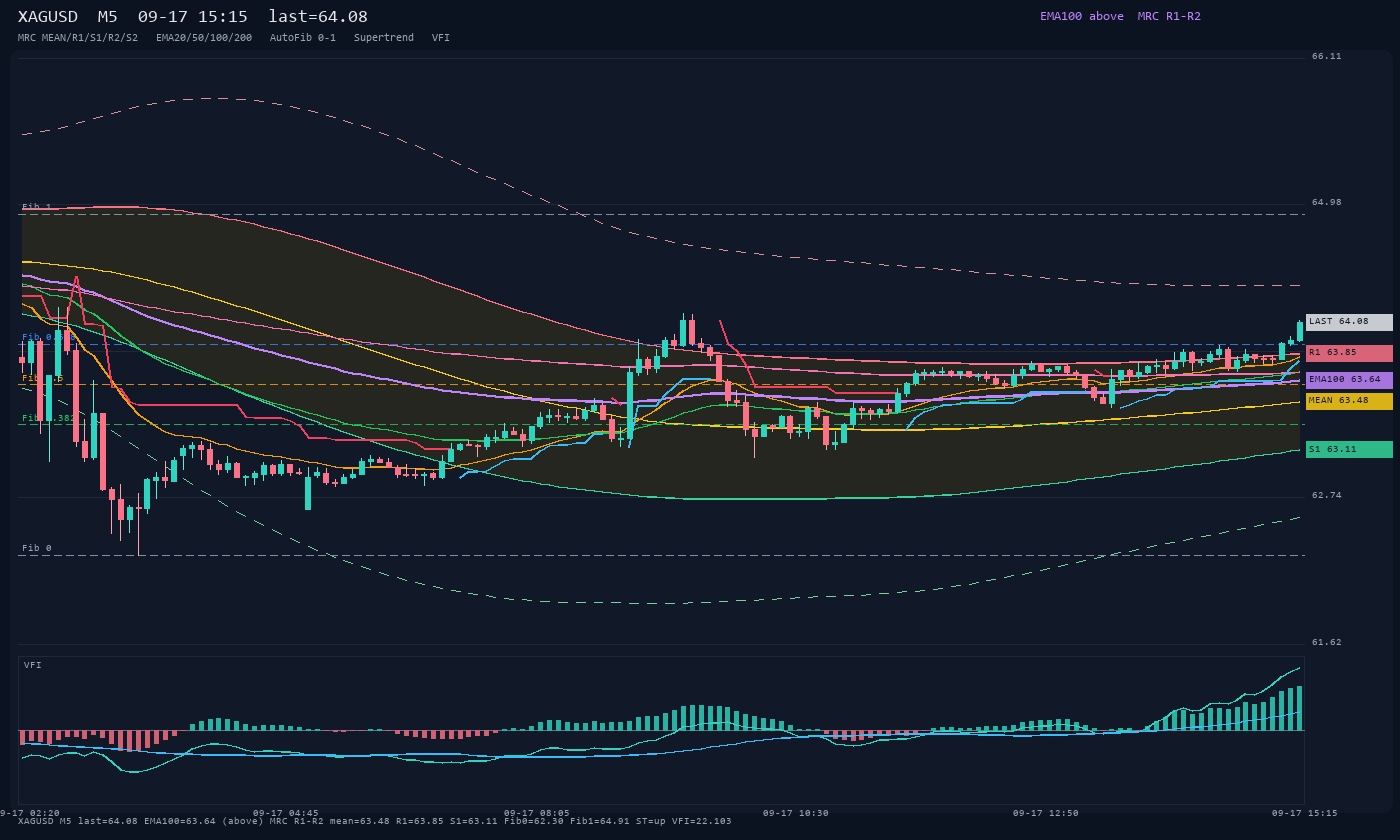Click the LAST 64.08 price tag

click(1349, 322)
